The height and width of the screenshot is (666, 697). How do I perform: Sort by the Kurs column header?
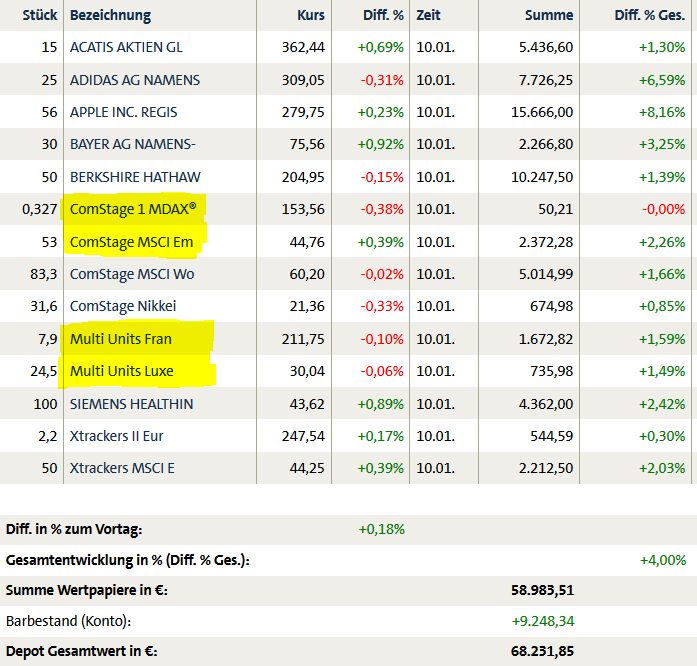311,15
